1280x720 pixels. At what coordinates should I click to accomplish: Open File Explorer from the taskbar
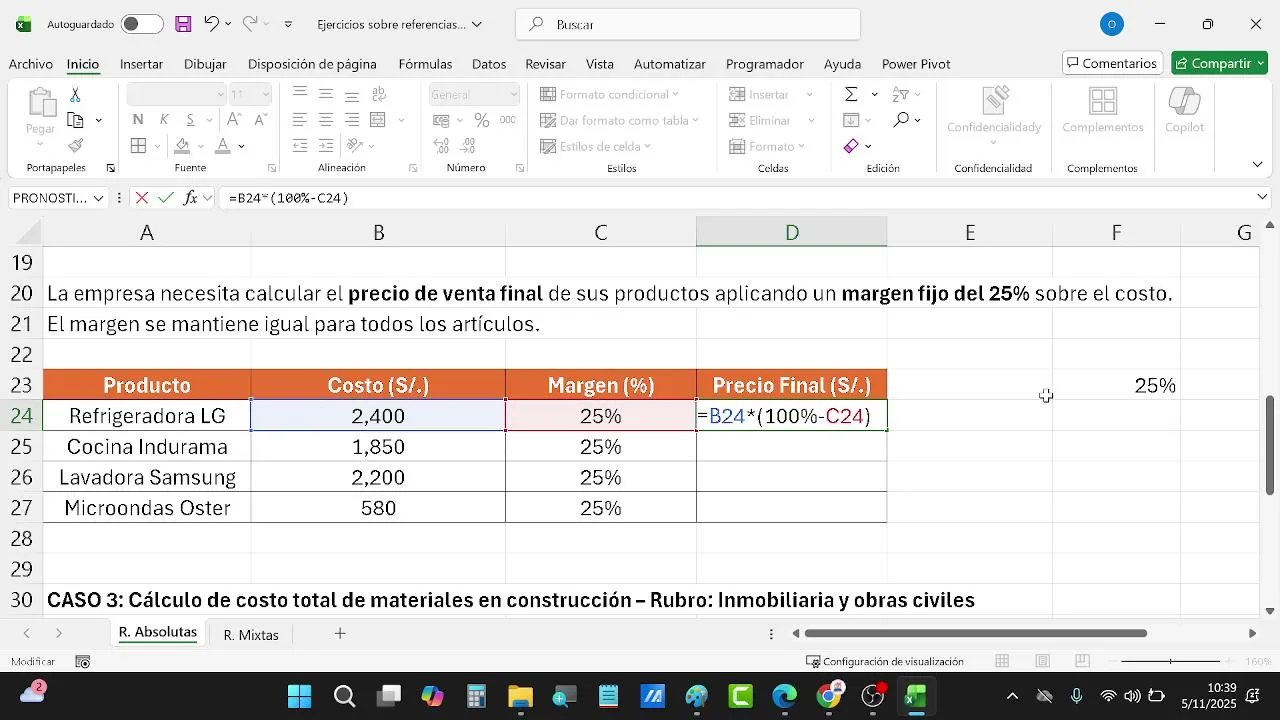point(520,696)
